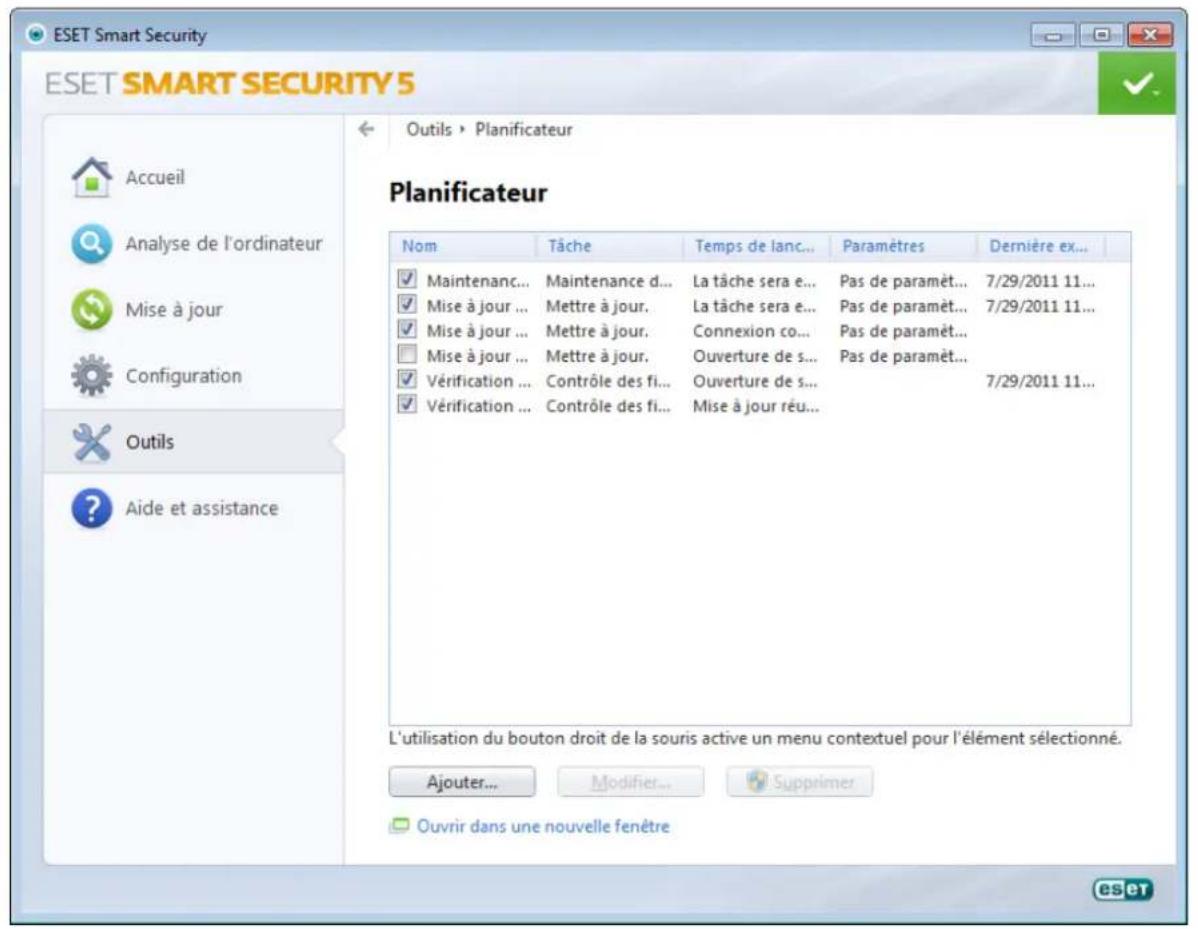Click the ESET logo at bottom right
Image resolution: width=1198 pixels, height=929 pixels.
click(1122, 889)
